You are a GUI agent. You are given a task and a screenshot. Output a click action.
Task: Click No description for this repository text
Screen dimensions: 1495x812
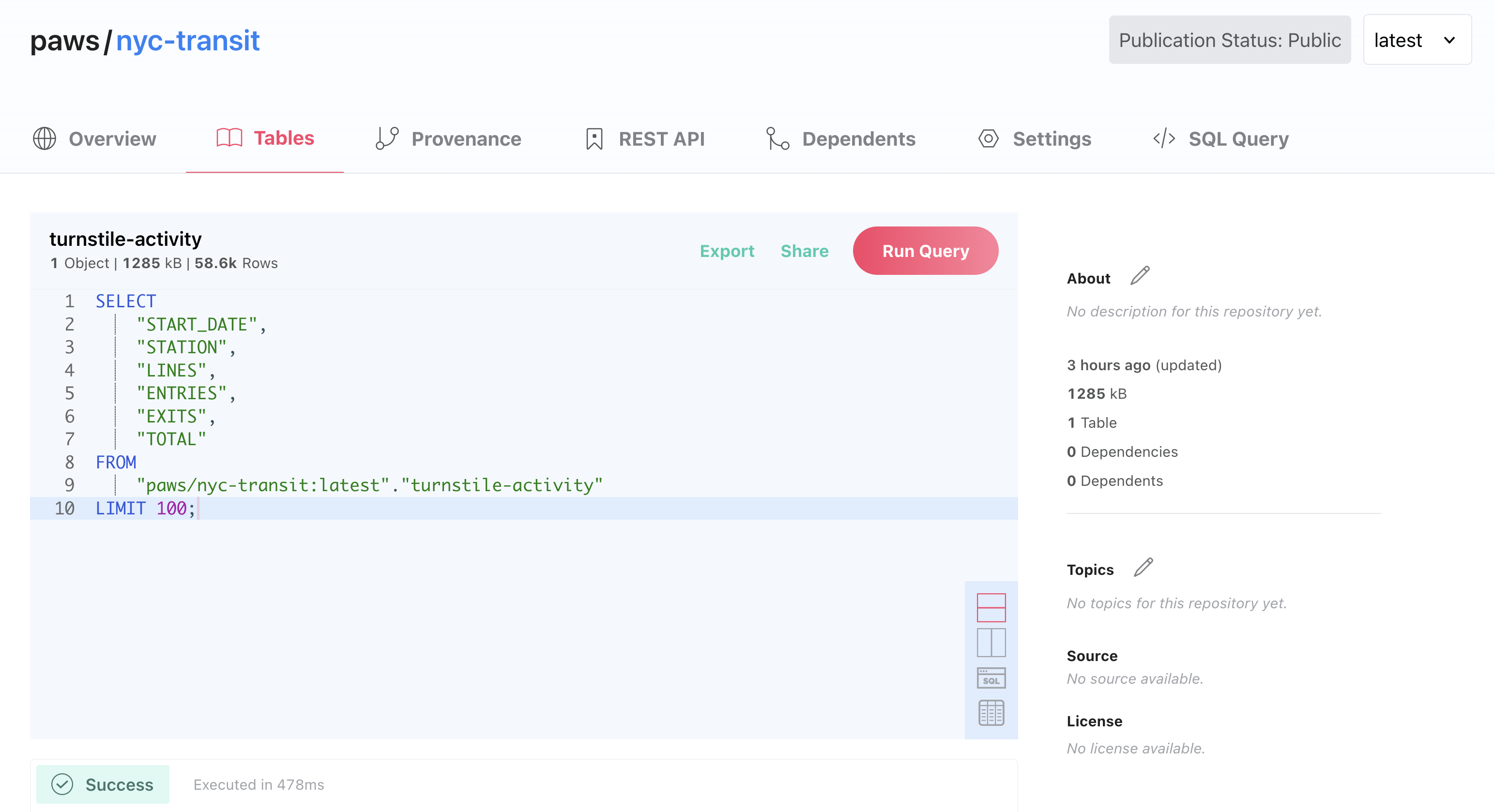(1194, 312)
